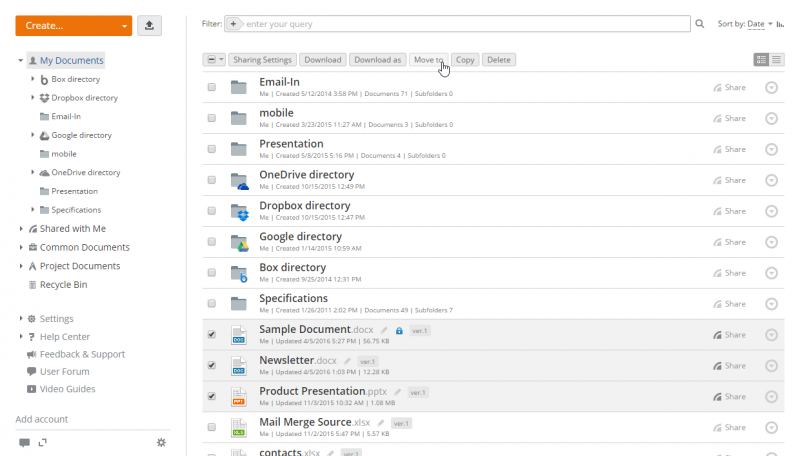Click edit pencil next to Newsletter.docx
Screen dimensions: 800x456
coord(347,361)
